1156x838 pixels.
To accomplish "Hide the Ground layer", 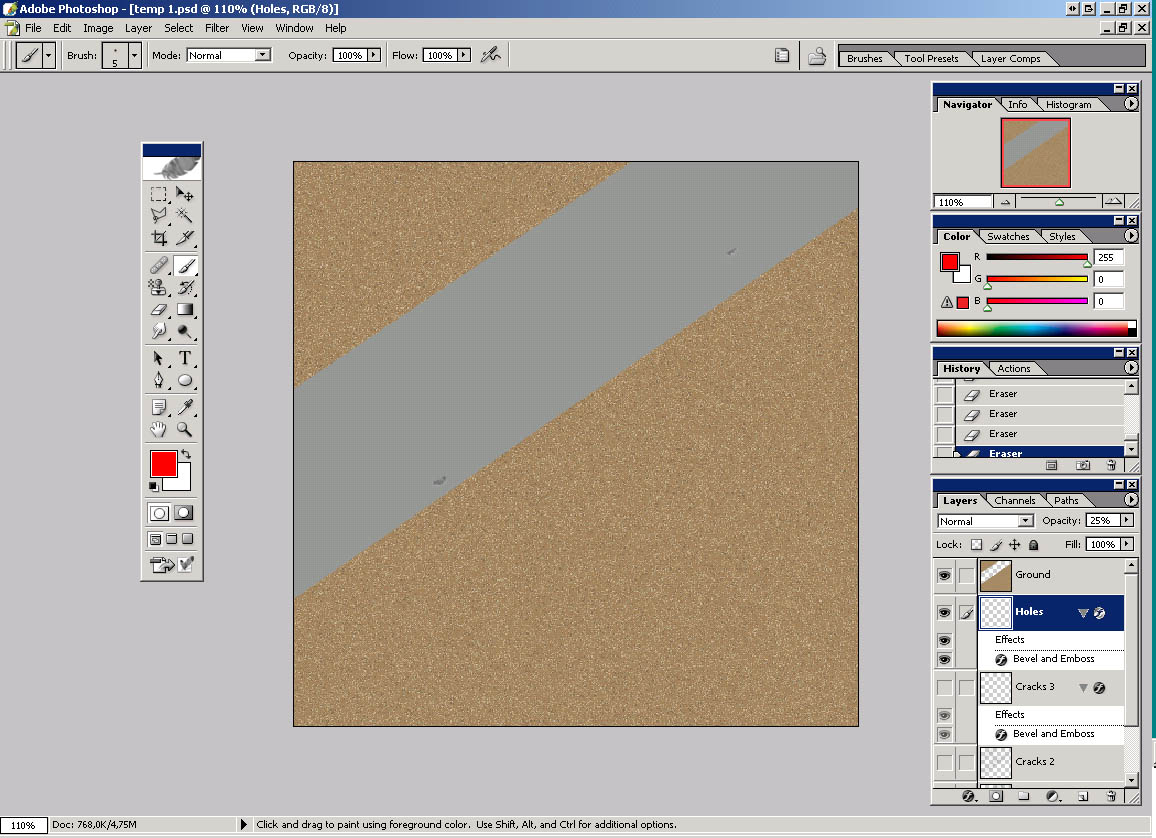I will (x=944, y=576).
